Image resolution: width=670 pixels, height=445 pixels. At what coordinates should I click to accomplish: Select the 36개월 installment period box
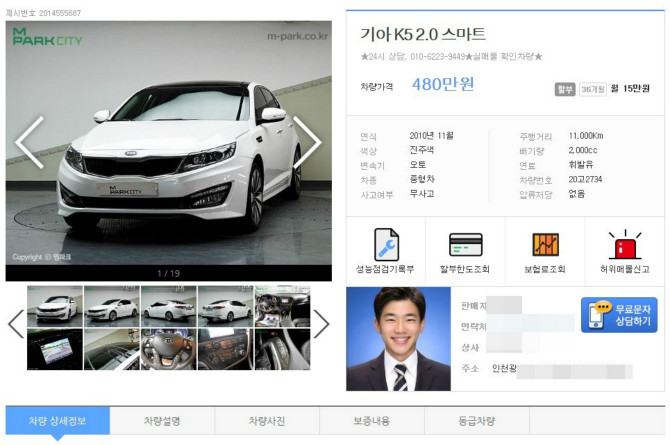point(593,89)
